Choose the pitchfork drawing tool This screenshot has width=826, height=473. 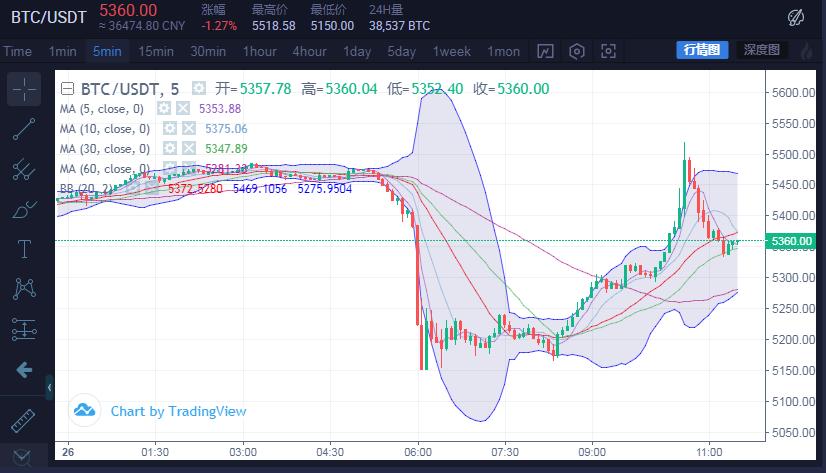(25, 169)
